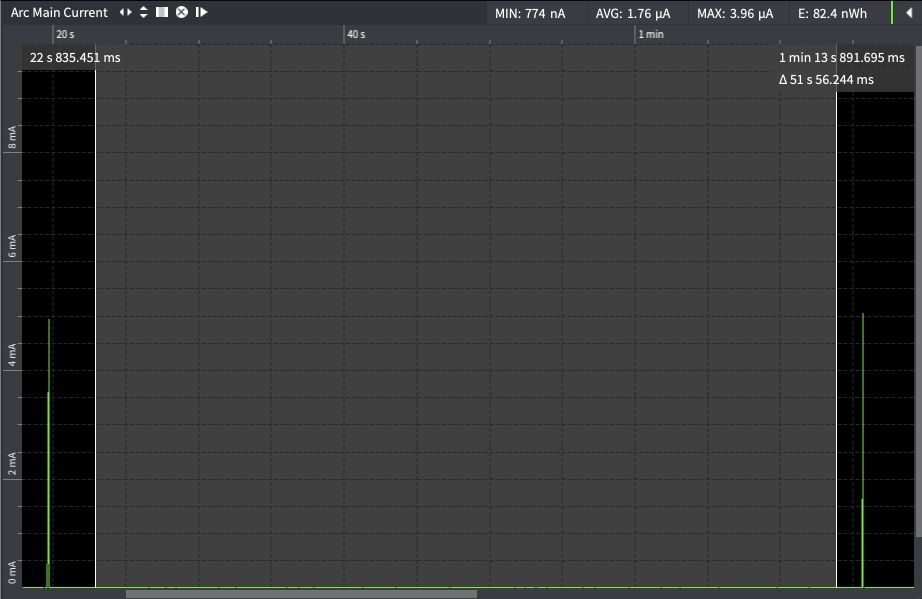The image size is (922, 599).
Task: Click the 0 mA axis label
Action: point(12,573)
